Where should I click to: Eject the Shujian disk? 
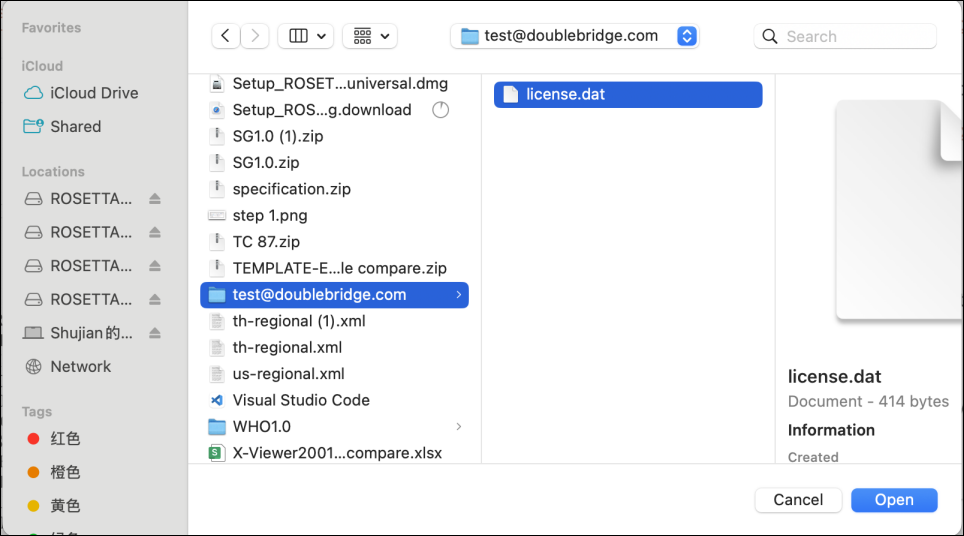[x=155, y=333]
